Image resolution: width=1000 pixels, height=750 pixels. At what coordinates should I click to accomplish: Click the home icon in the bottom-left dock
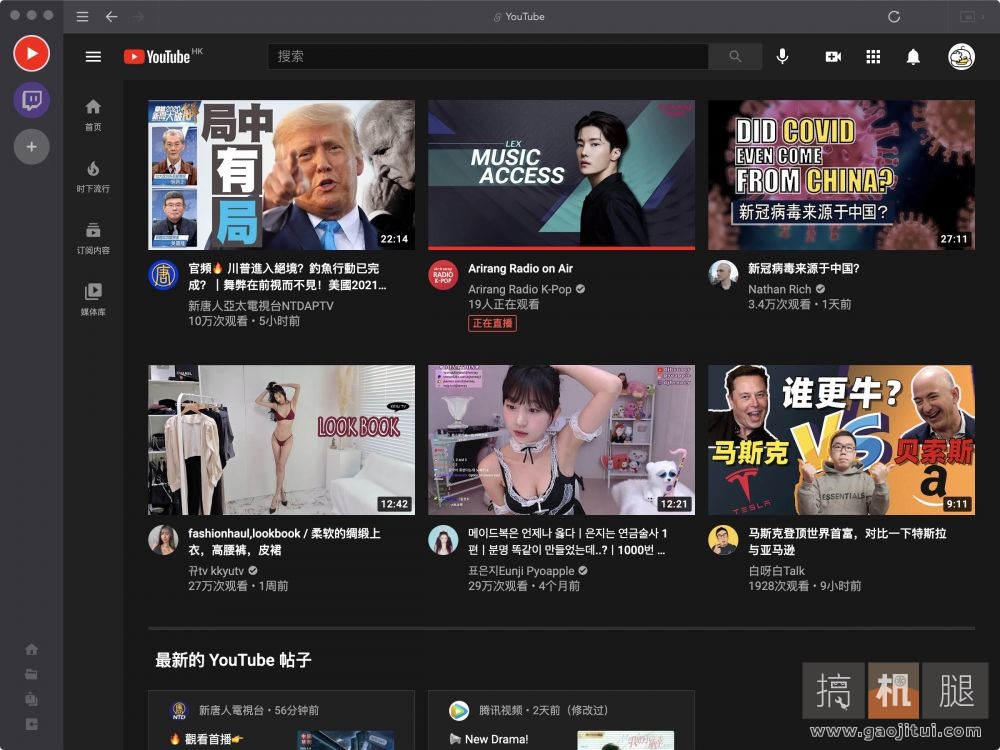point(31,650)
